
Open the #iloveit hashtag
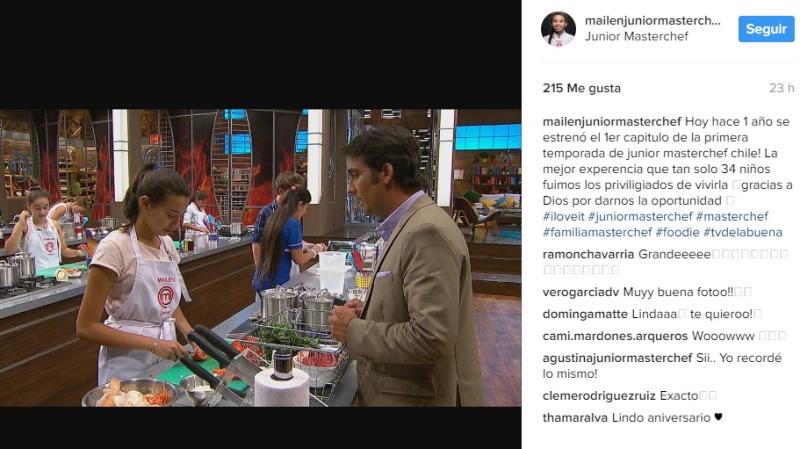pos(563,216)
